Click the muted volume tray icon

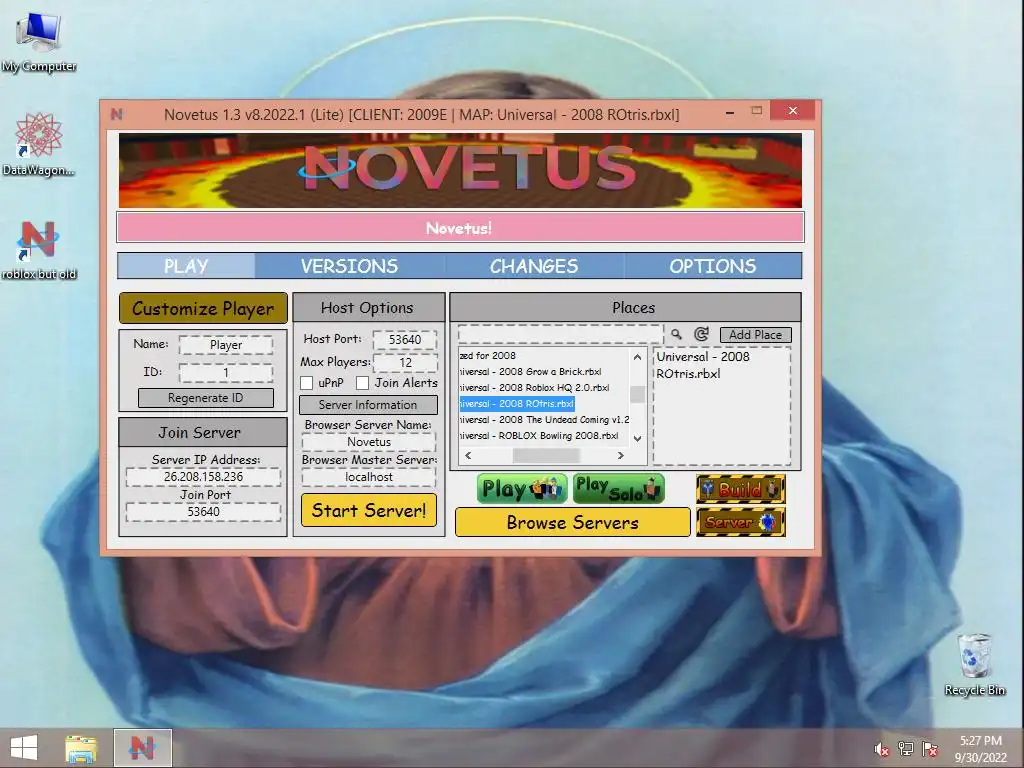(x=882, y=750)
